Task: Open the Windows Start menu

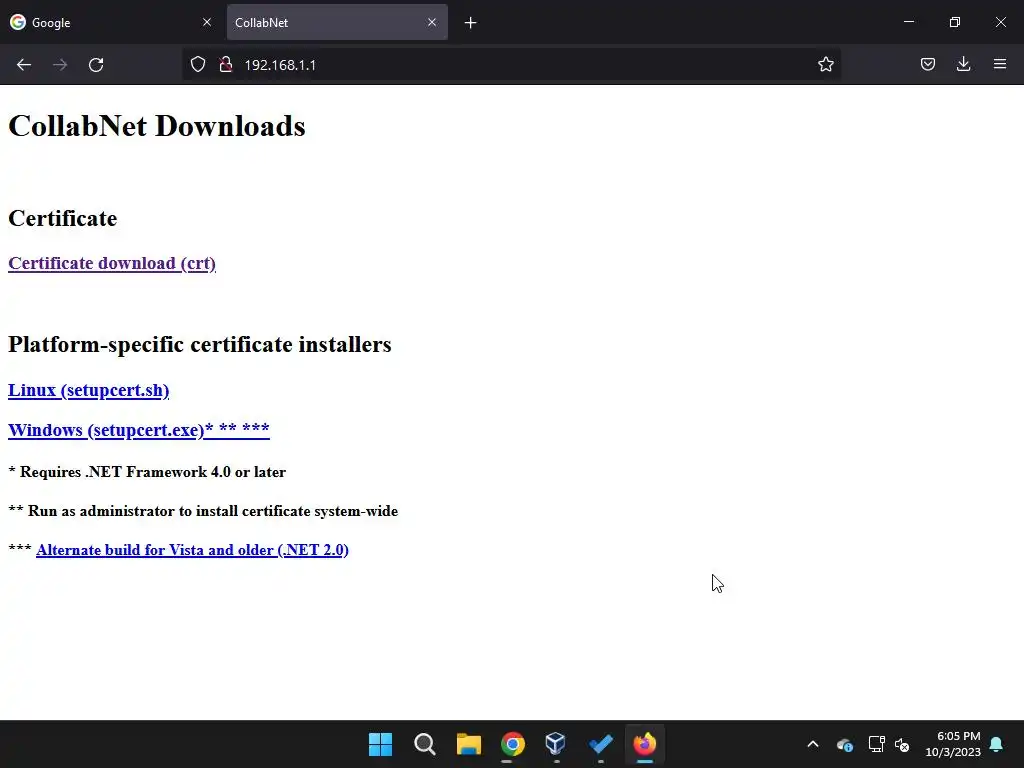Action: [380, 744]
